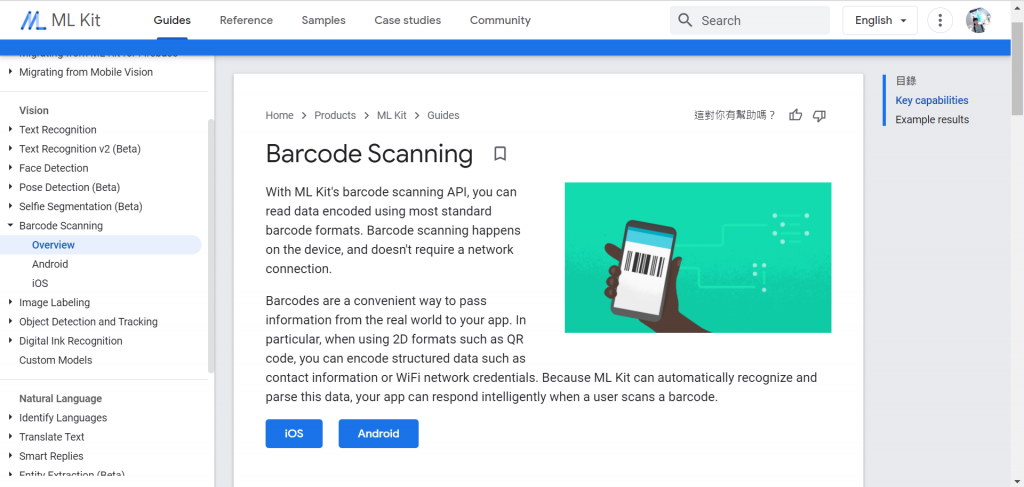
Task: Click the thumbs down not helpful icon
Action: click(819, 116)
